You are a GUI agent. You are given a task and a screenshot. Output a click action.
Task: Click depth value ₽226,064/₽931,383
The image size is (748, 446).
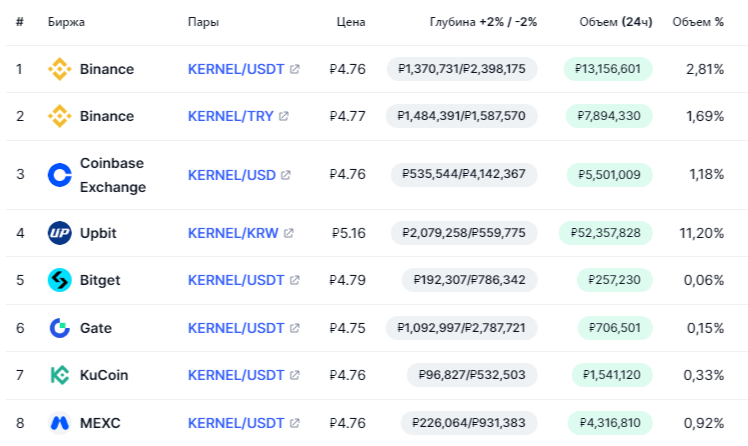pyautogui.click(x=469, y=423)
